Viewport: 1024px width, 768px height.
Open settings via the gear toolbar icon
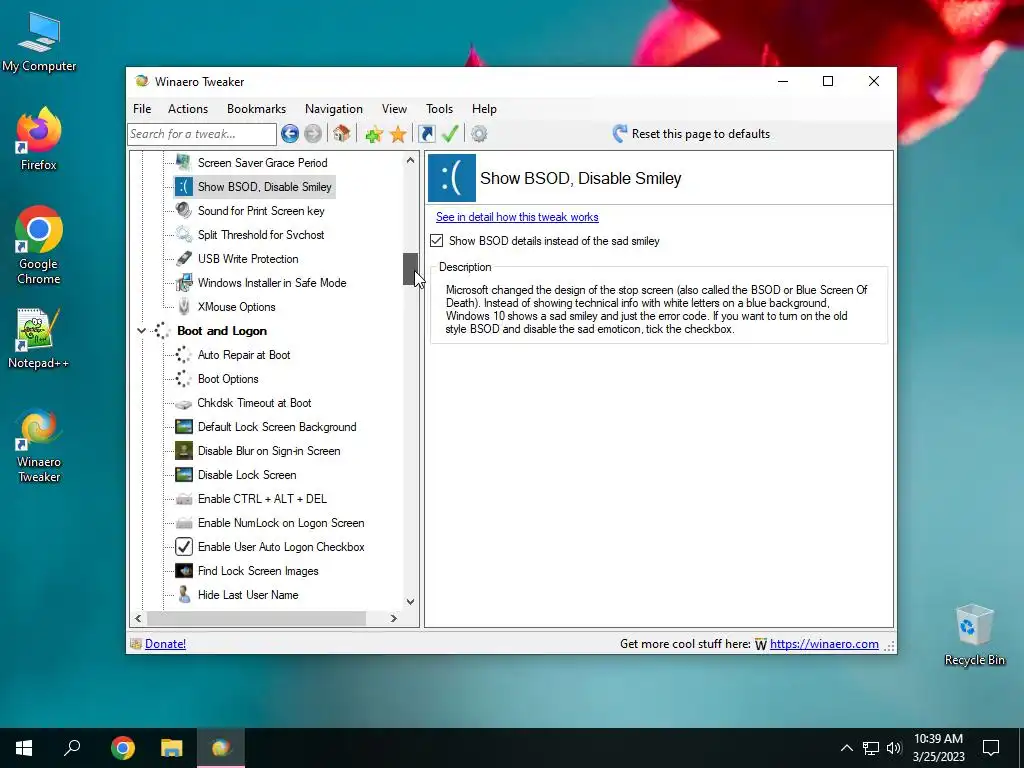[479, 134]
